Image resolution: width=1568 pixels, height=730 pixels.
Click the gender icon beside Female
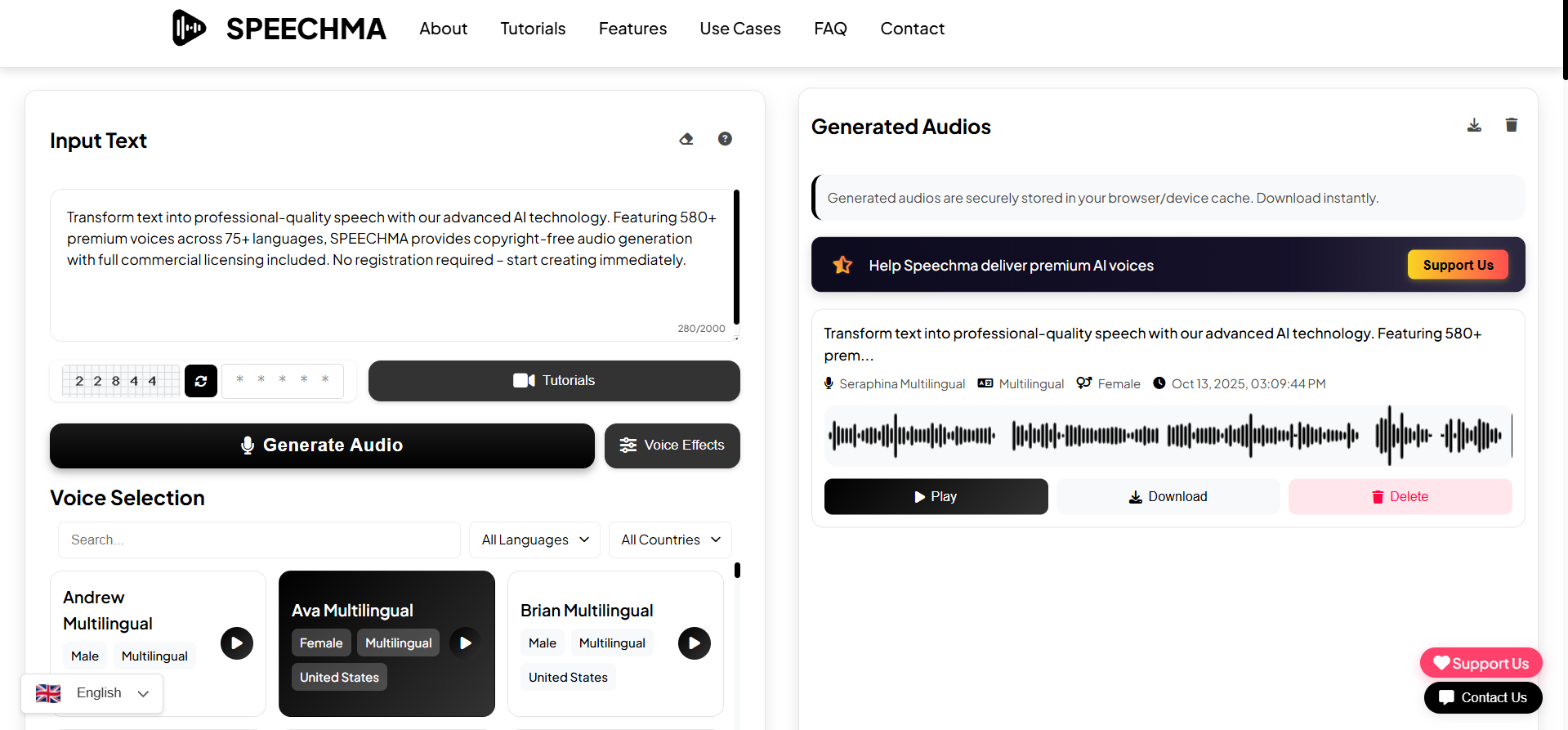pyautogui.click(x=1084, y=383)
